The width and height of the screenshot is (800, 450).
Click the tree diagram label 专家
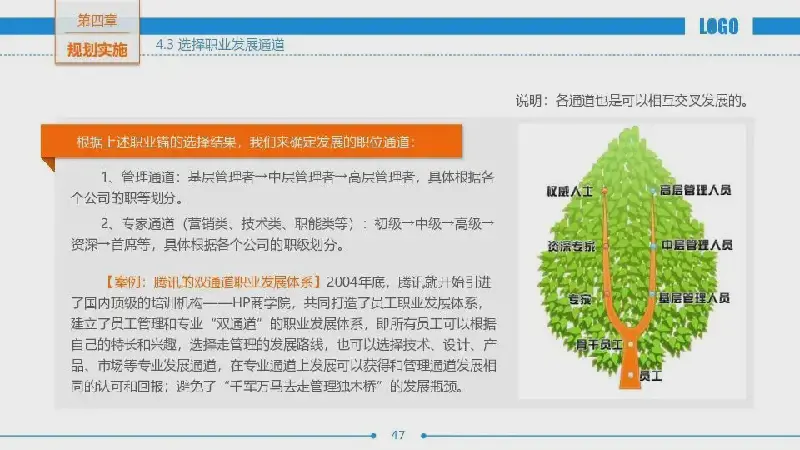(x=580, y=299)
